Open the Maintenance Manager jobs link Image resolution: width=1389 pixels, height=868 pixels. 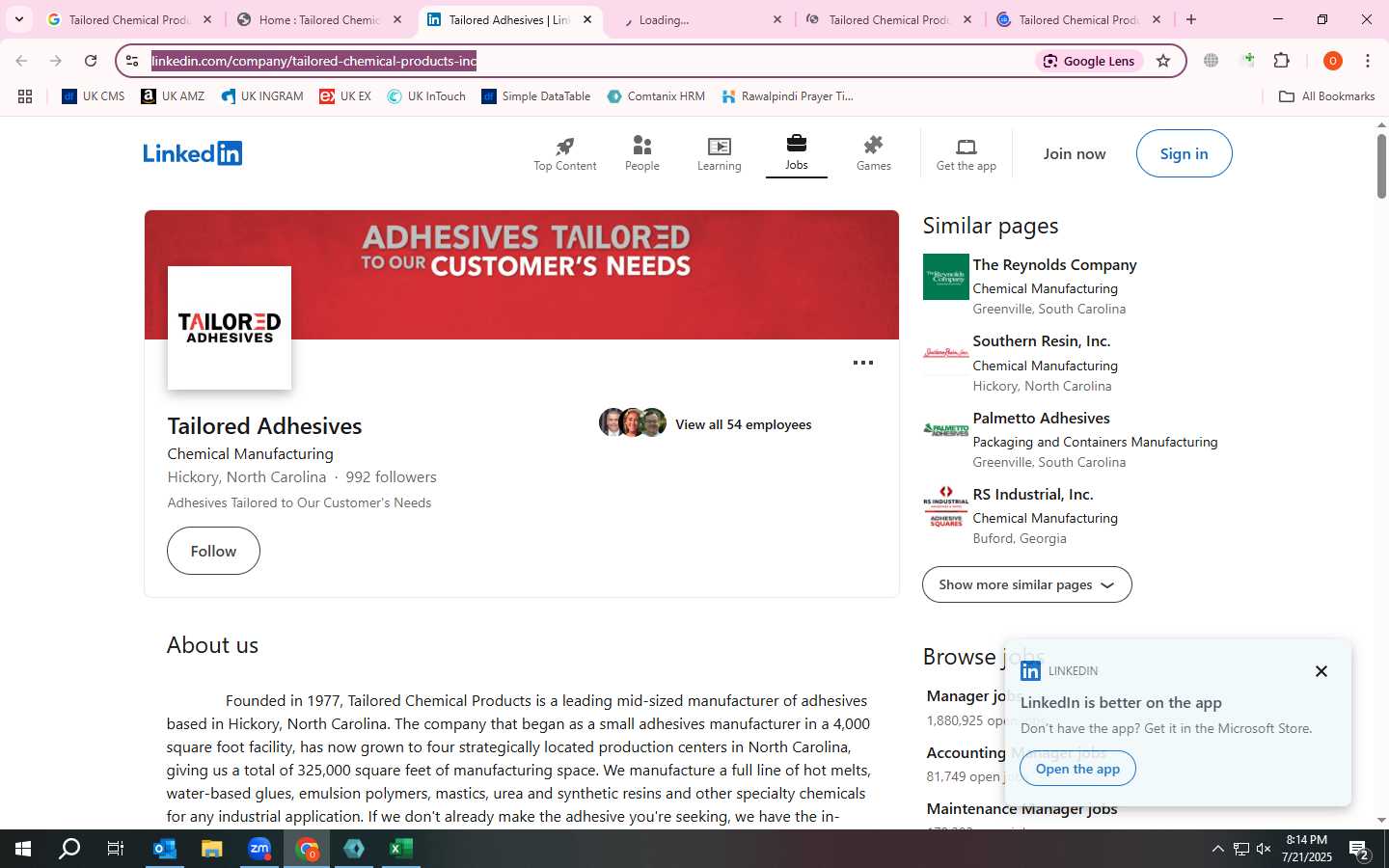click(1021, 808)
